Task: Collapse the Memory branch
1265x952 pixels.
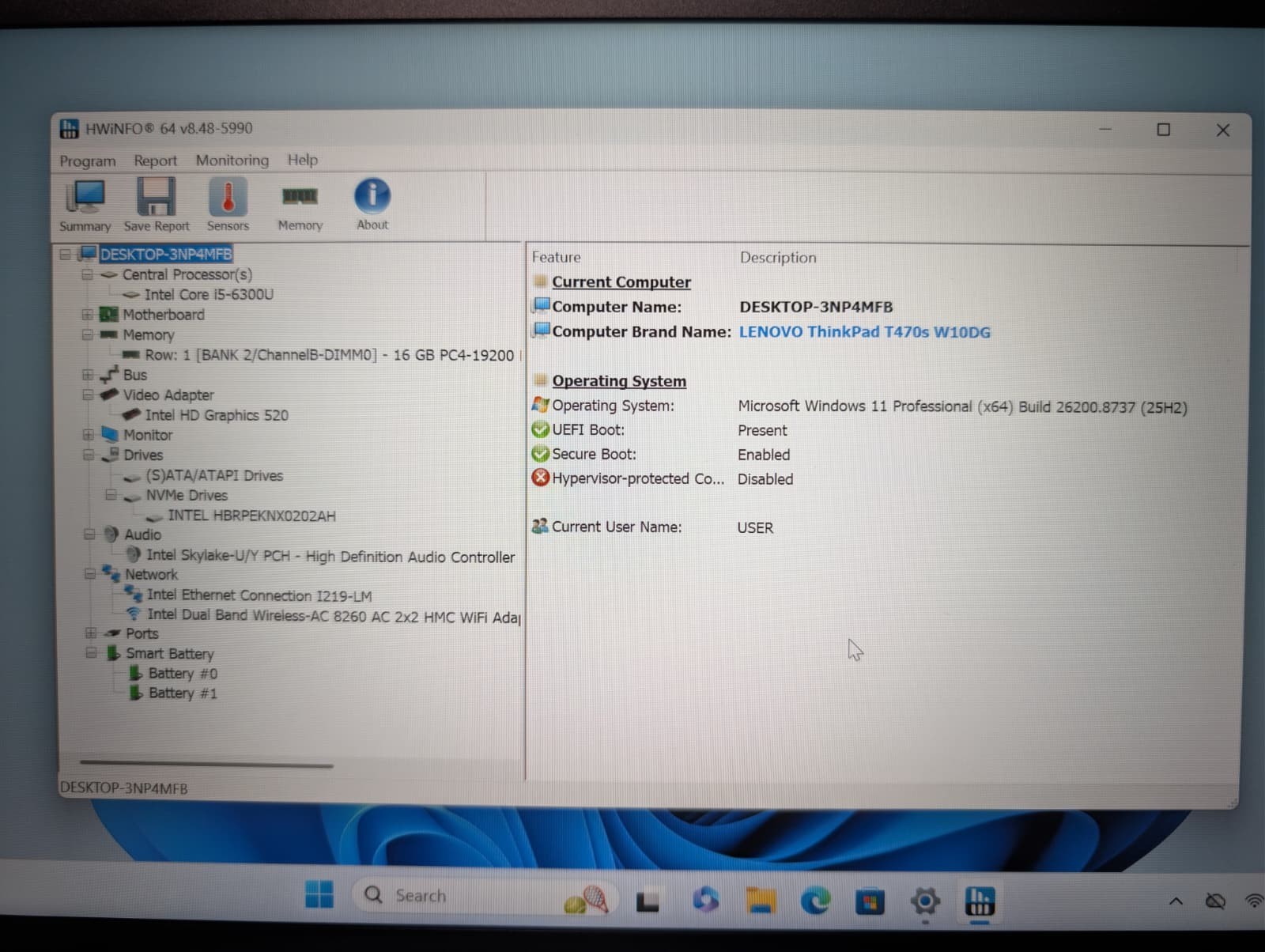Action: [88, 335]
